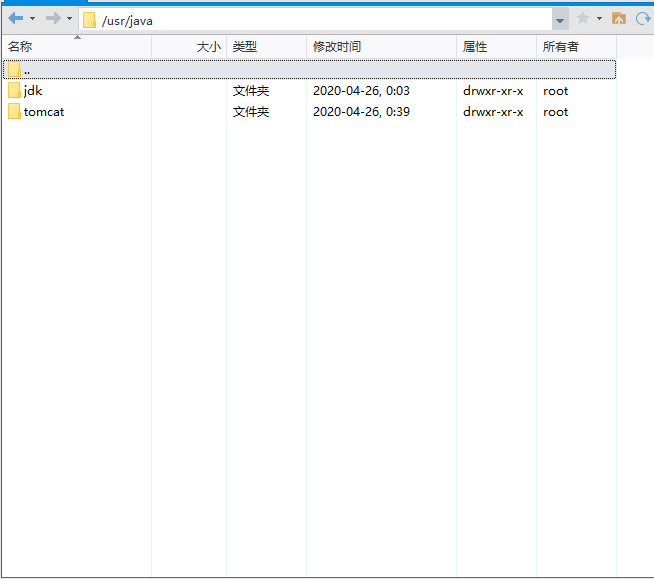Open the forward history dropdown arrow
The image size is (654, 579).
70,18
